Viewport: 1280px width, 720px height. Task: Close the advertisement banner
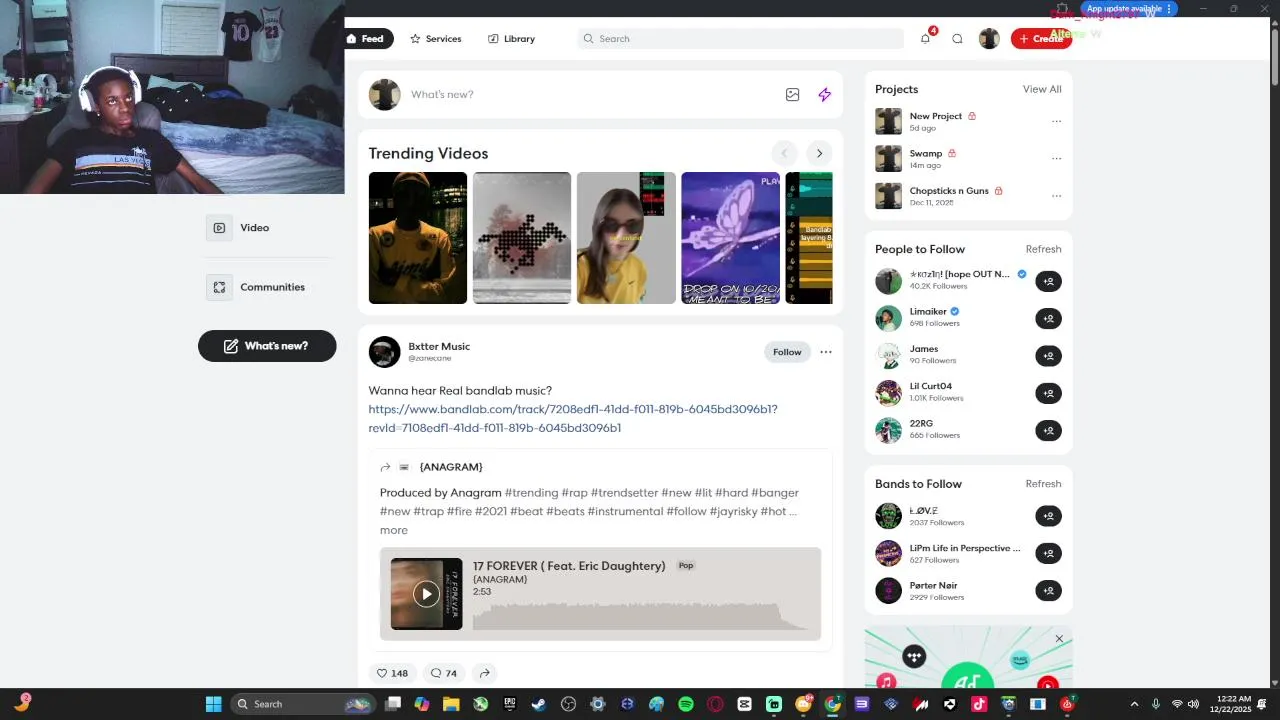point(1059,639)
